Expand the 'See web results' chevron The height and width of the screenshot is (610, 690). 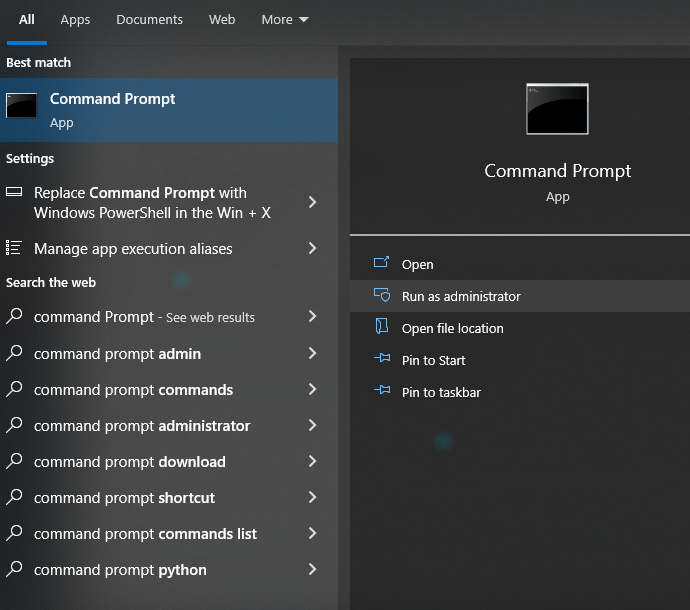click(312, 316)
